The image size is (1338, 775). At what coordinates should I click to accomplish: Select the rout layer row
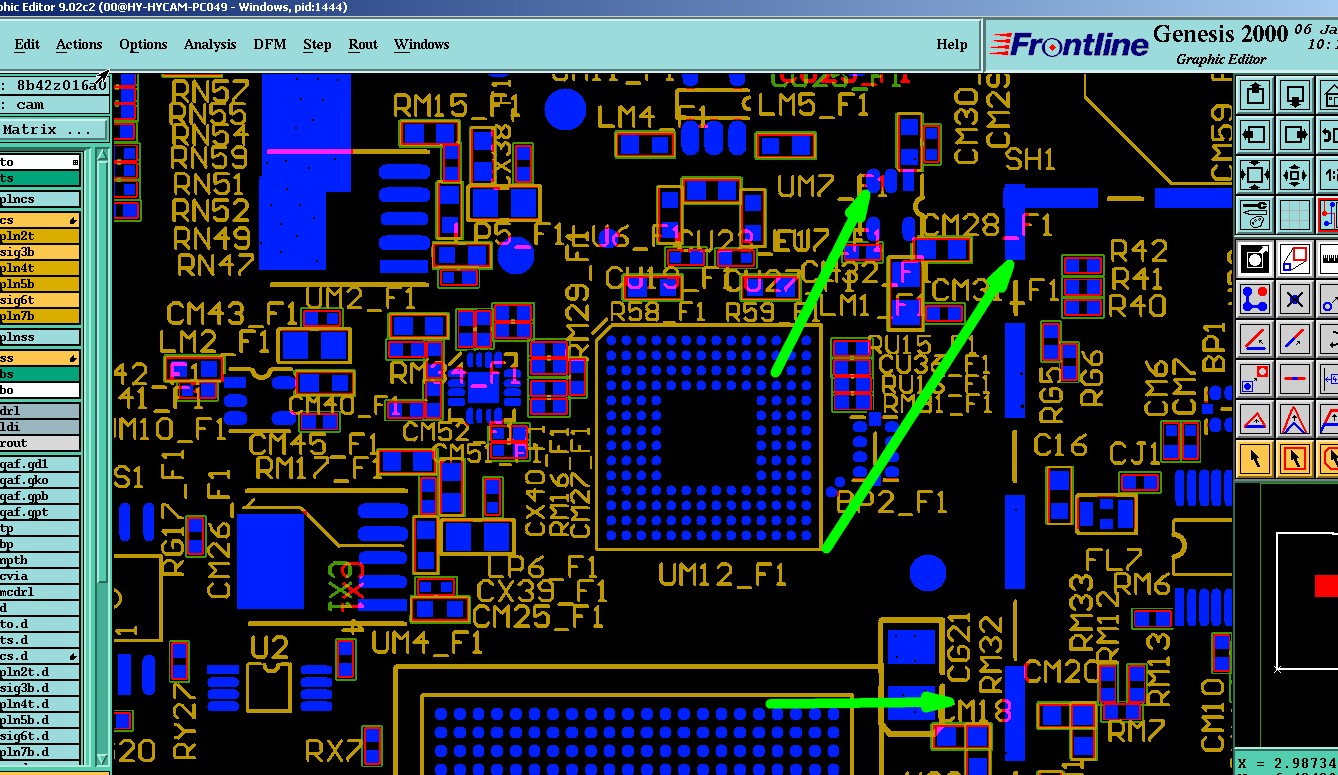40,442
